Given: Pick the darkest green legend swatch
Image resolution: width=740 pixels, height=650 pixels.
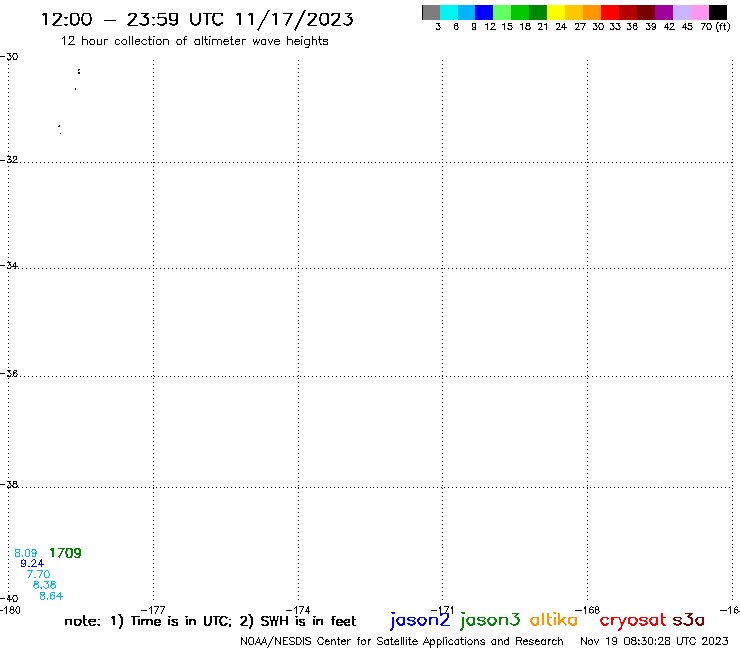Looking at the screenshot, I should tap(538, 12).
